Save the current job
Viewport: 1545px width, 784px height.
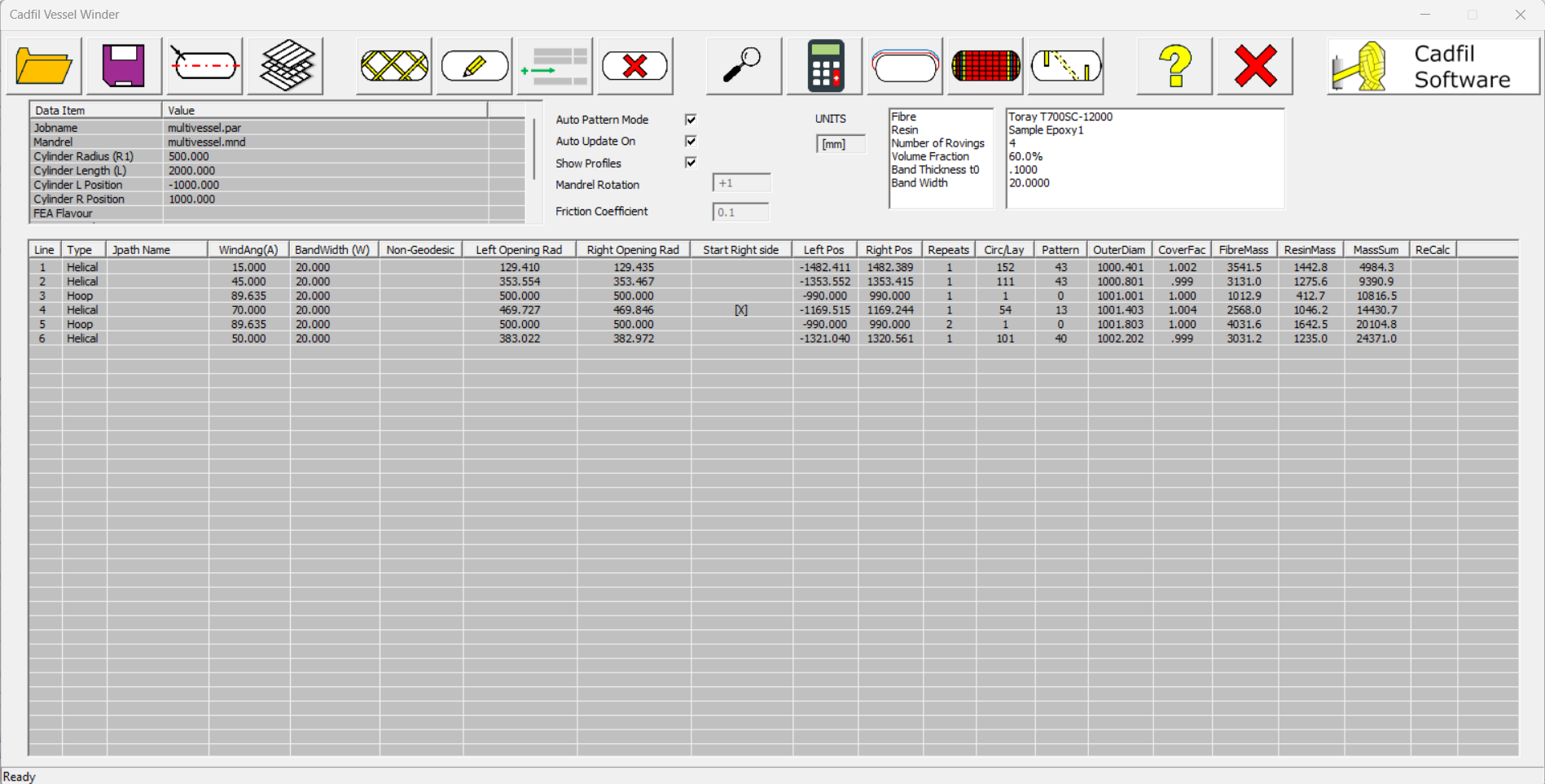(123, 65)
